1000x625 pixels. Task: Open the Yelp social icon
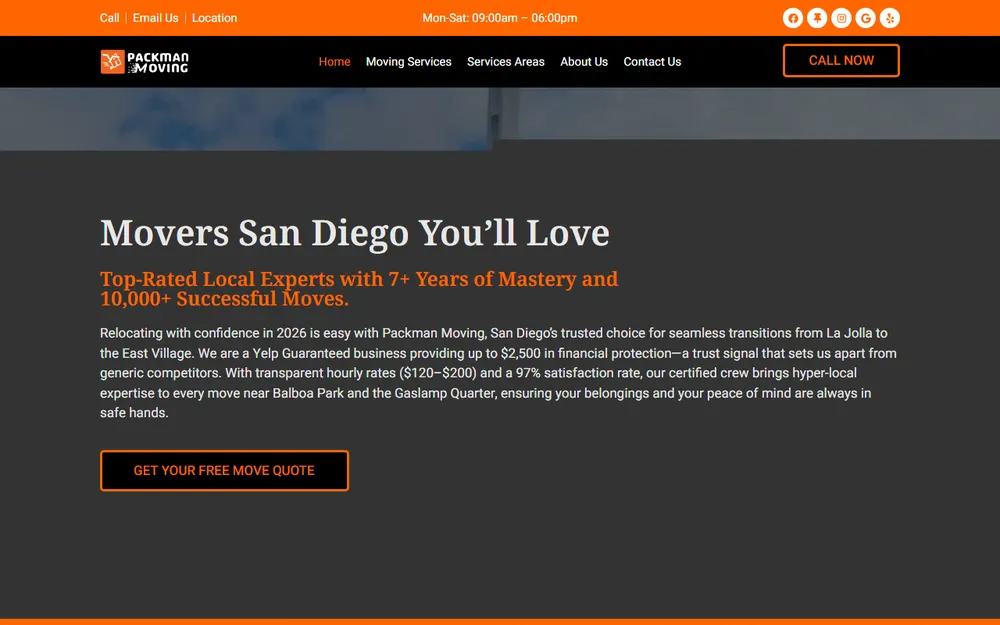pyautogui.click(x=890, y=18)
